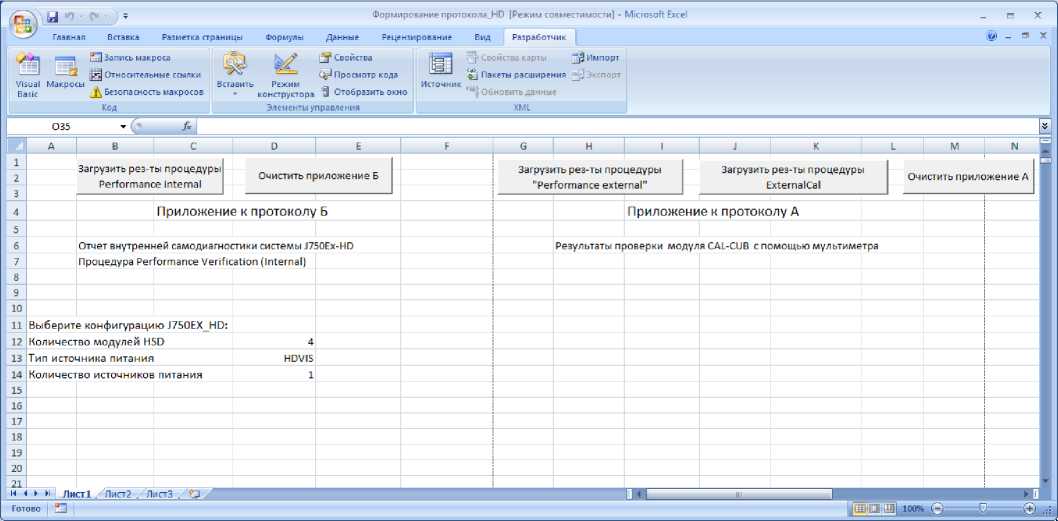Customize the Quick Access Toolbar dropdown
The width and height of the screenshot is (1058, 521).
click(126, 15)
